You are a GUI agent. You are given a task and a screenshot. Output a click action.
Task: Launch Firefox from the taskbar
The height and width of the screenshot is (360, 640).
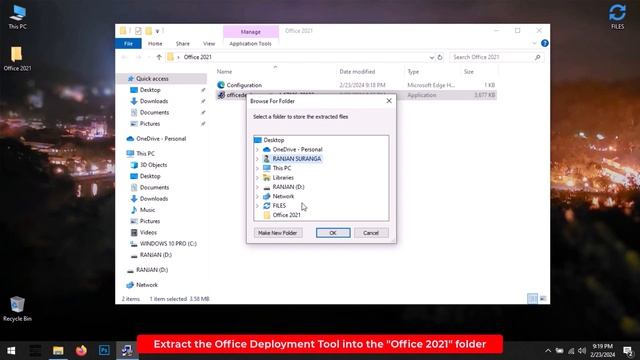point(81,351)
